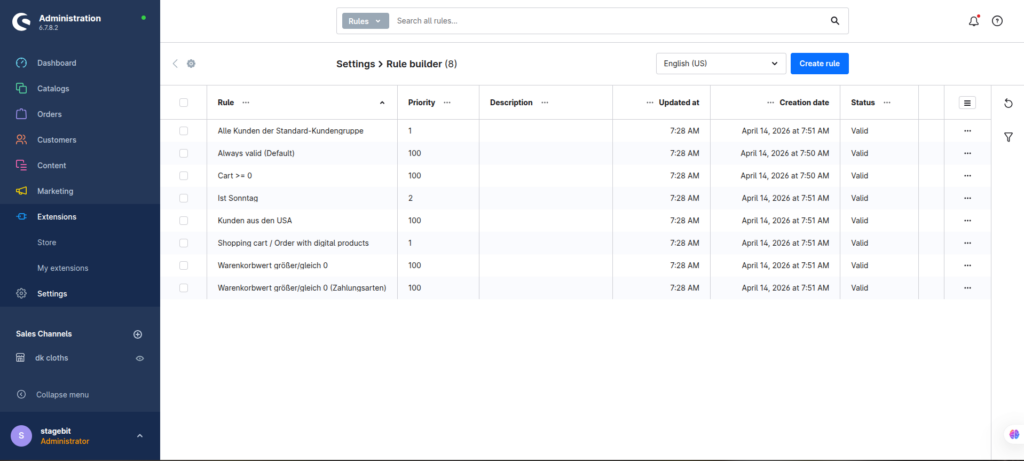
Task: Open the Content section
Action: pyautogui.click(x=51, y=165)
